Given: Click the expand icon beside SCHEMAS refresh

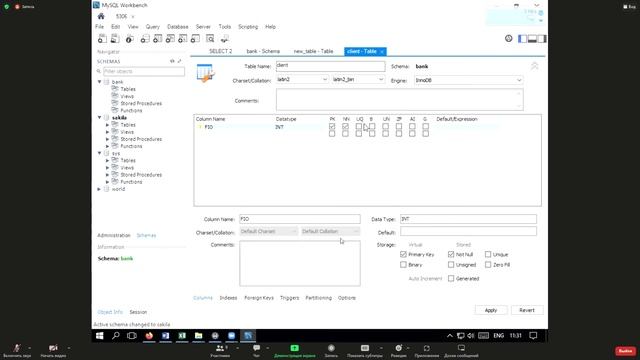Looking at the screenshot, I should pyautogui.click(x=180, y=61).
